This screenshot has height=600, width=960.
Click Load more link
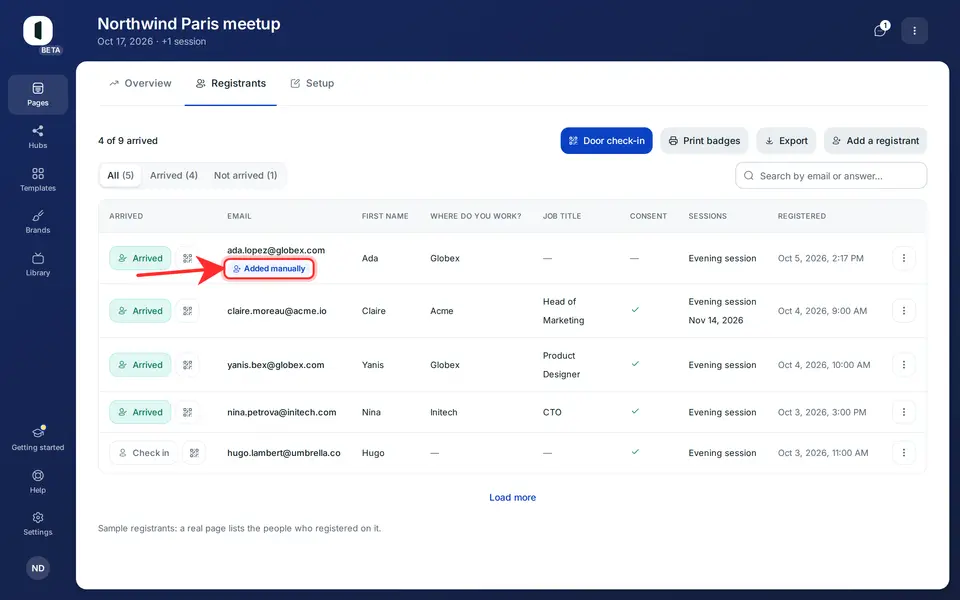pos(512,498)
